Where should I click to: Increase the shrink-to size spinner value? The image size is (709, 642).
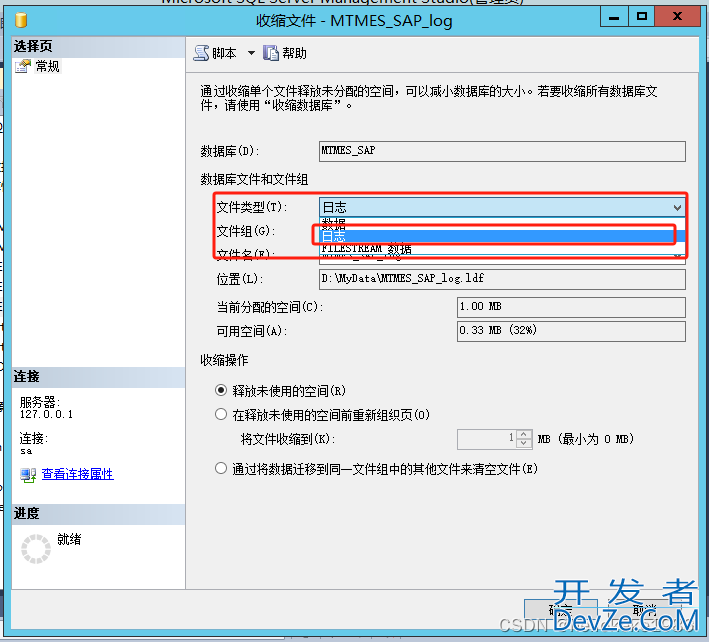coord(524,434)
